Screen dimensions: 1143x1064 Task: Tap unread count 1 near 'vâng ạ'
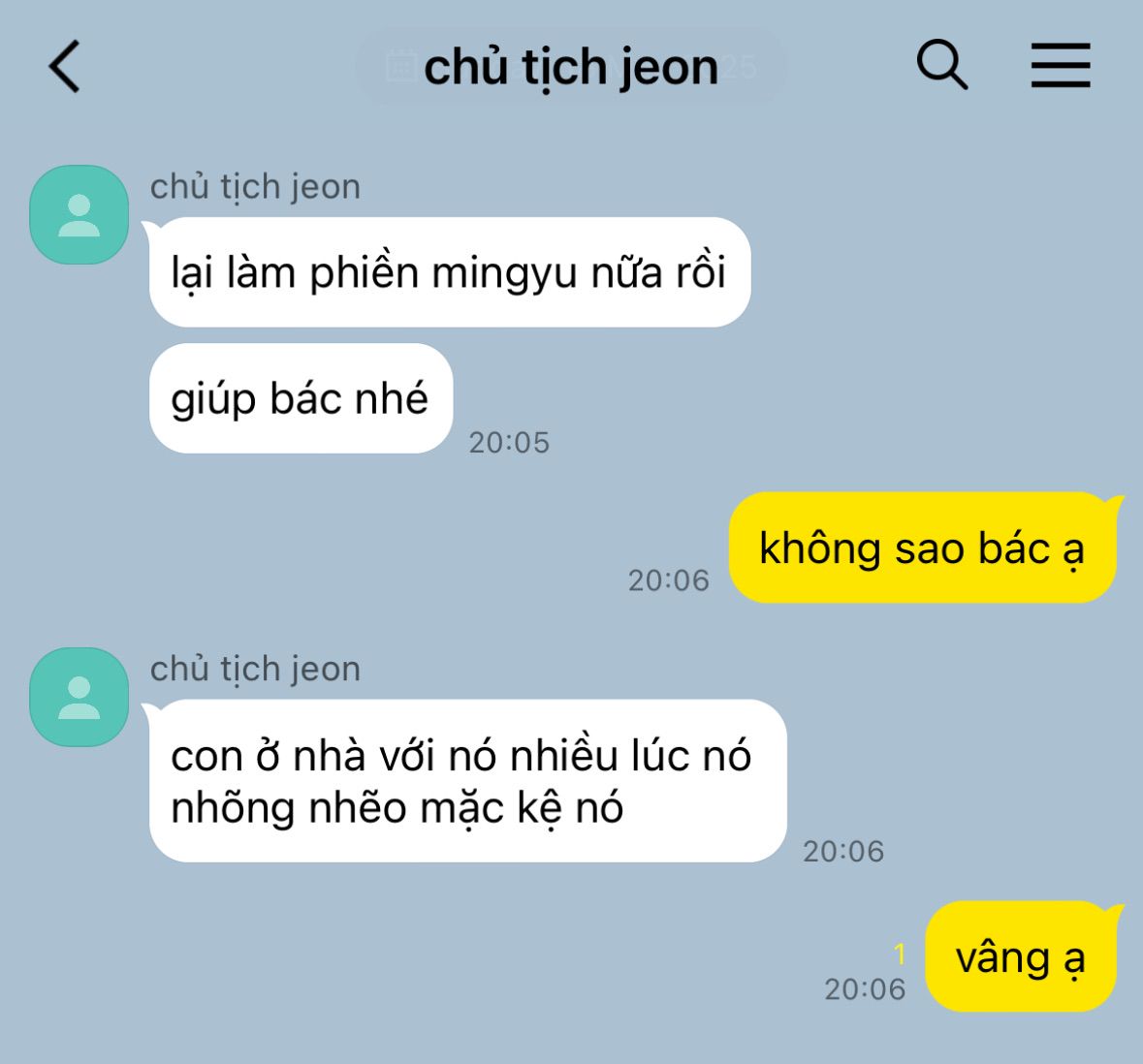pyautogui.click(x=900, y=954)
